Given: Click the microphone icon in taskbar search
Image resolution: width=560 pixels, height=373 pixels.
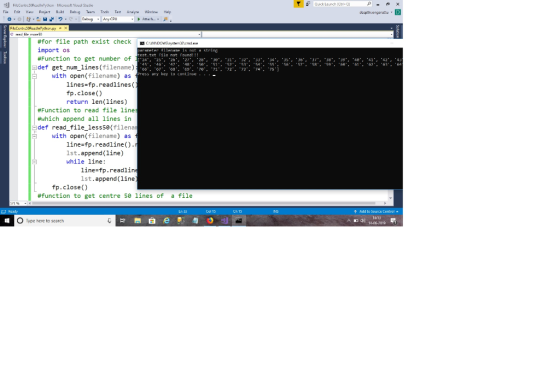Looking at the screenshot, I should click(109, 221).
